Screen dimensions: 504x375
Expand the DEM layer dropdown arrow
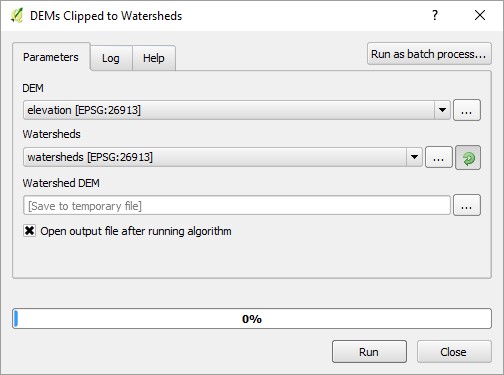[x=442, y=110]
